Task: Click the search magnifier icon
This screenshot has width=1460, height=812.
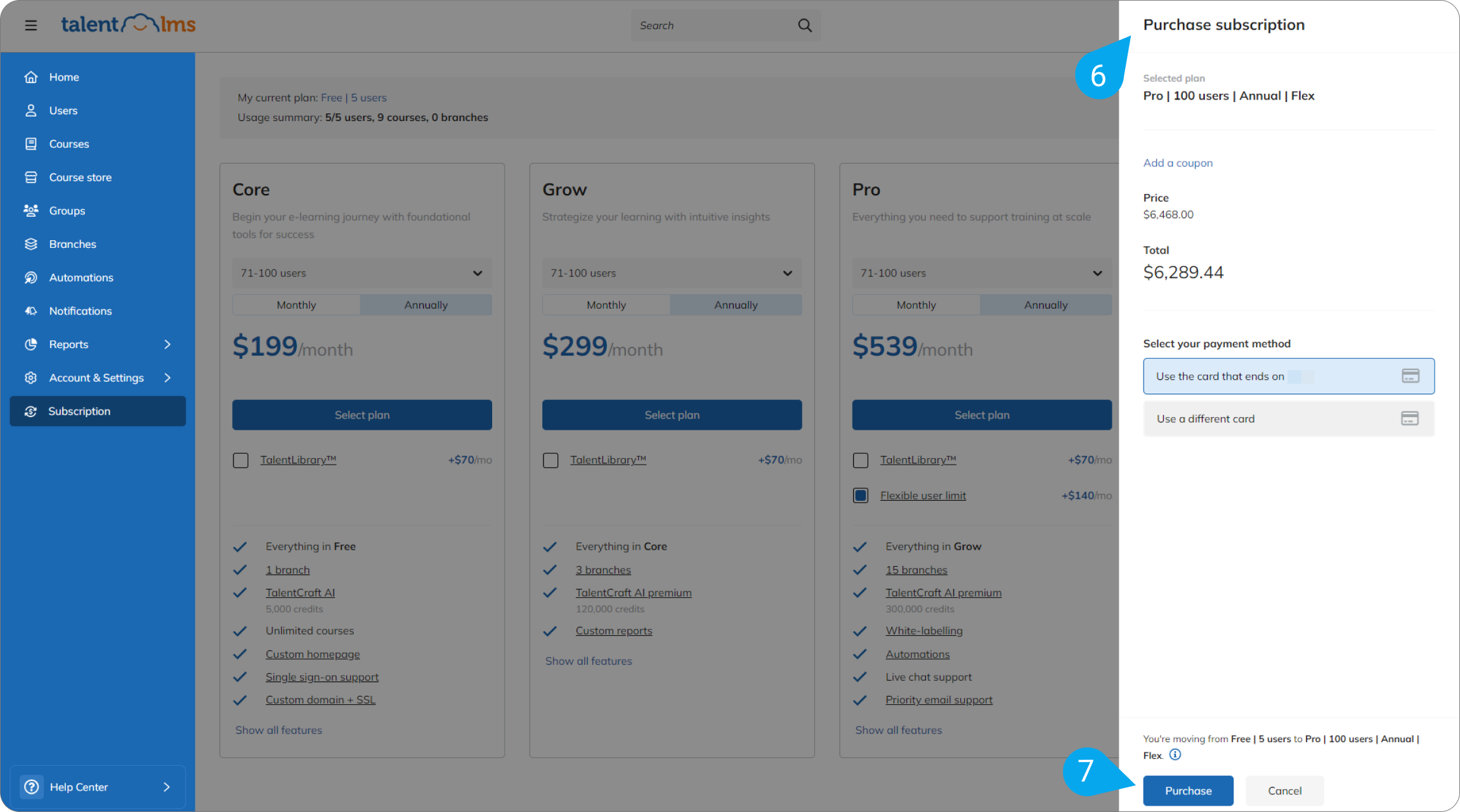Action: (805, 25)
